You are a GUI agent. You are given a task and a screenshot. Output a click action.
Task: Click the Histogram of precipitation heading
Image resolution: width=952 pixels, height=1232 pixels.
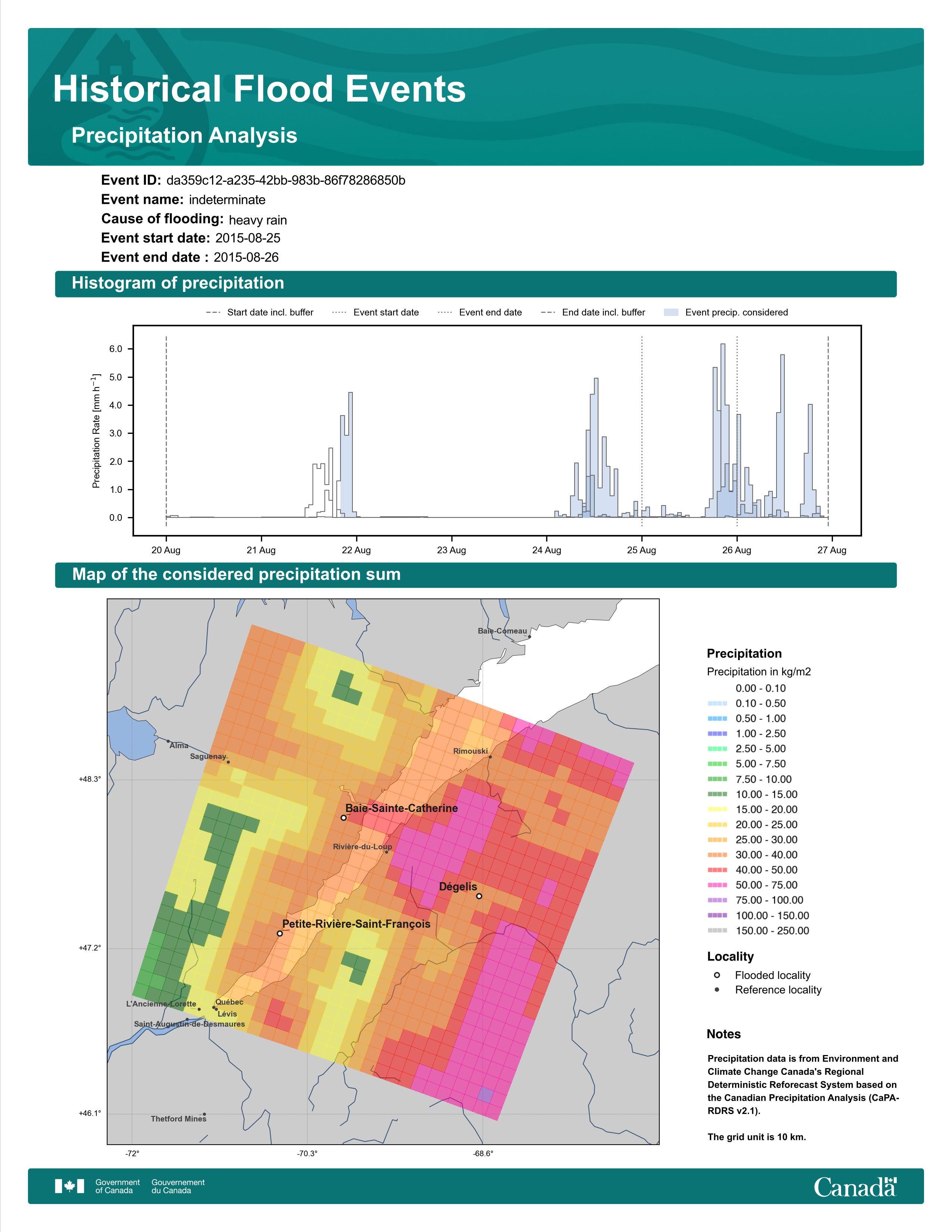(178, 283)
